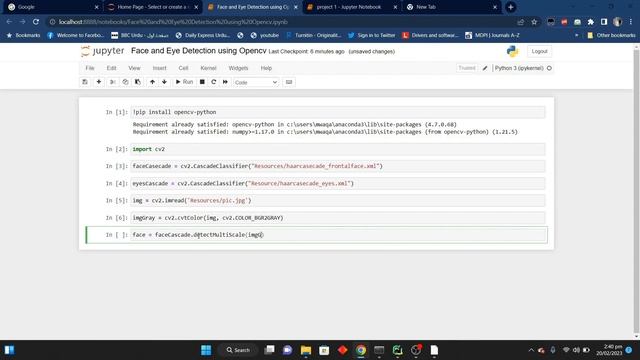Open the Other bookmarks folder
Screen dimensions: 640x360
[611, 36]
